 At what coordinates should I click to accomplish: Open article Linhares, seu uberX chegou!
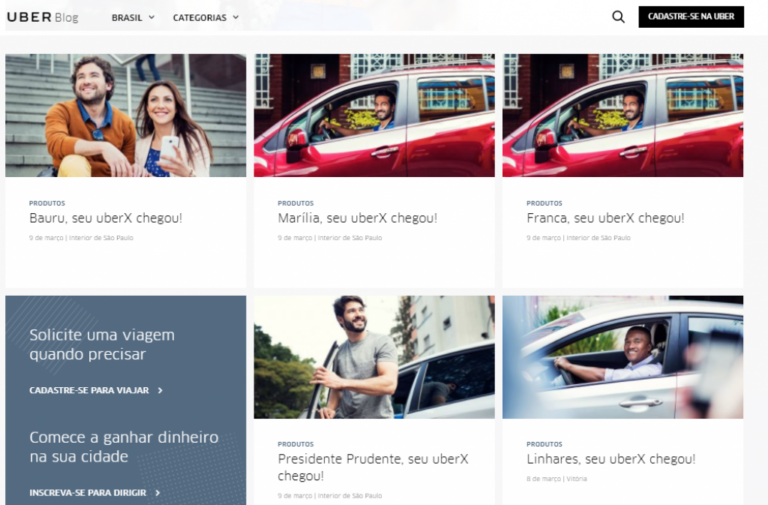[x=611, y=459]
